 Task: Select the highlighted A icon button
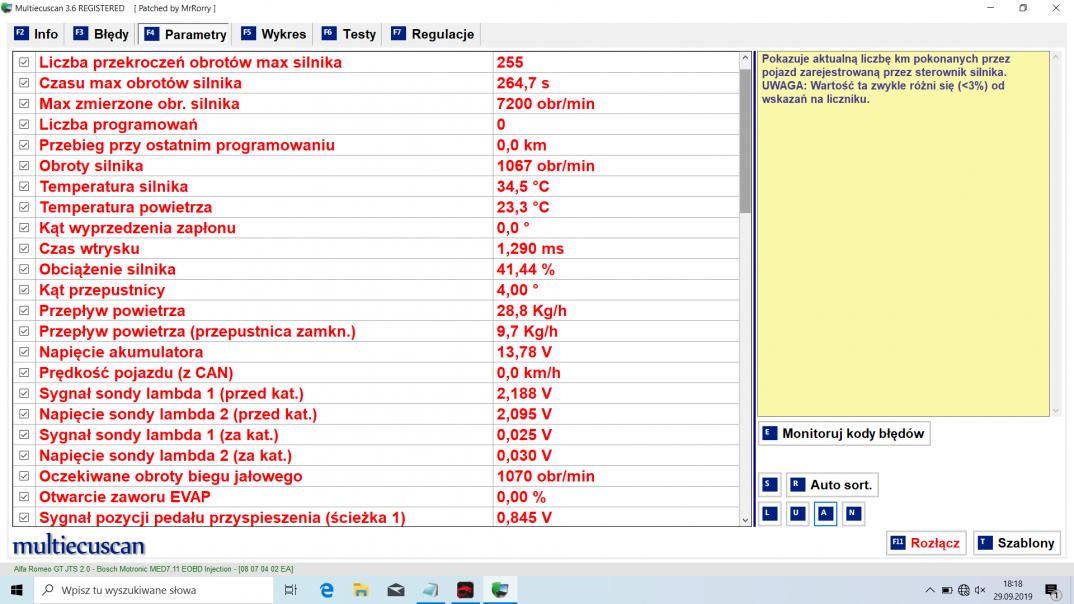pyautogui.click(x=825, y=514)
